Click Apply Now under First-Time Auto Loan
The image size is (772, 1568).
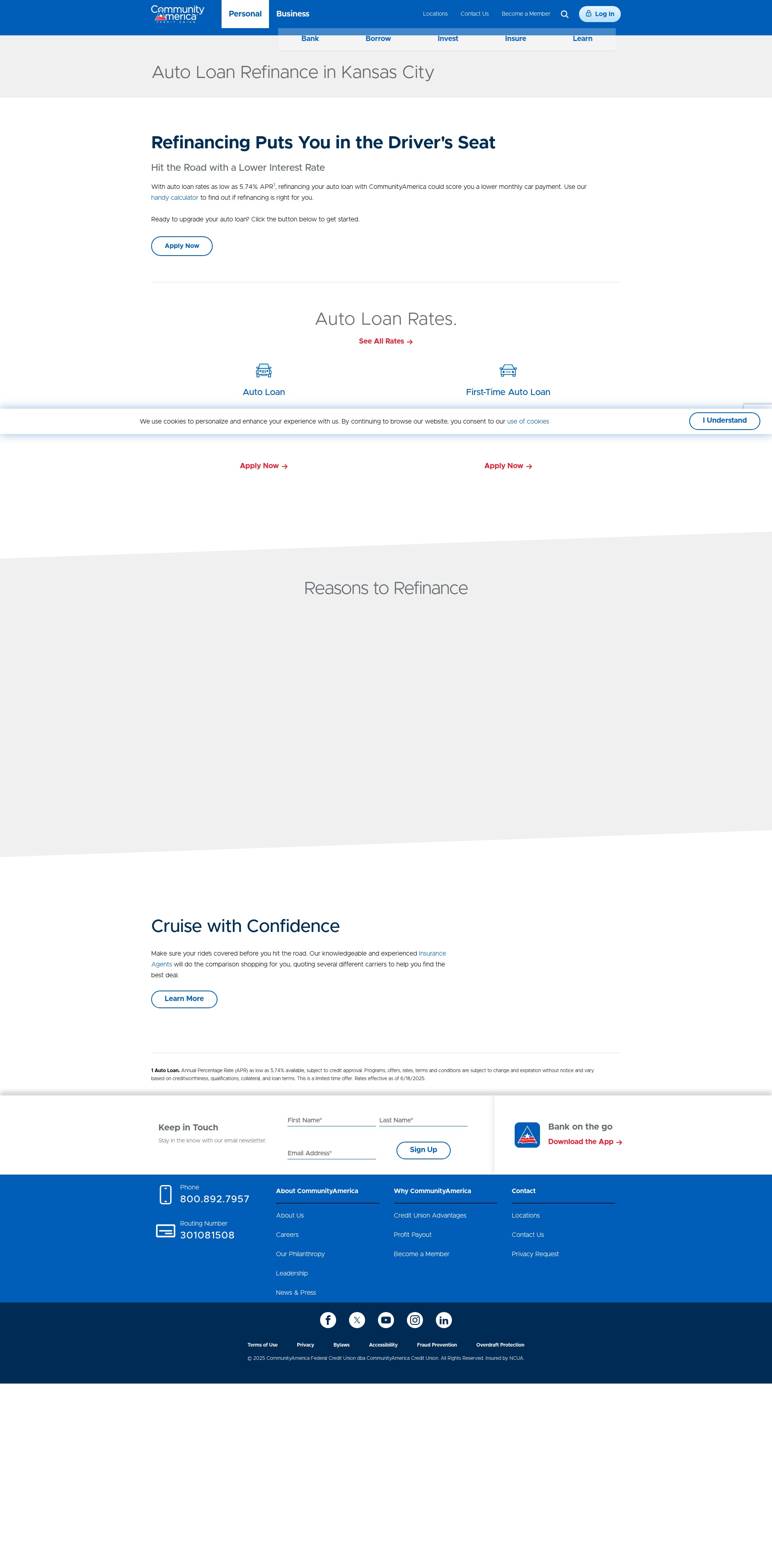click(x=508, y=466)
